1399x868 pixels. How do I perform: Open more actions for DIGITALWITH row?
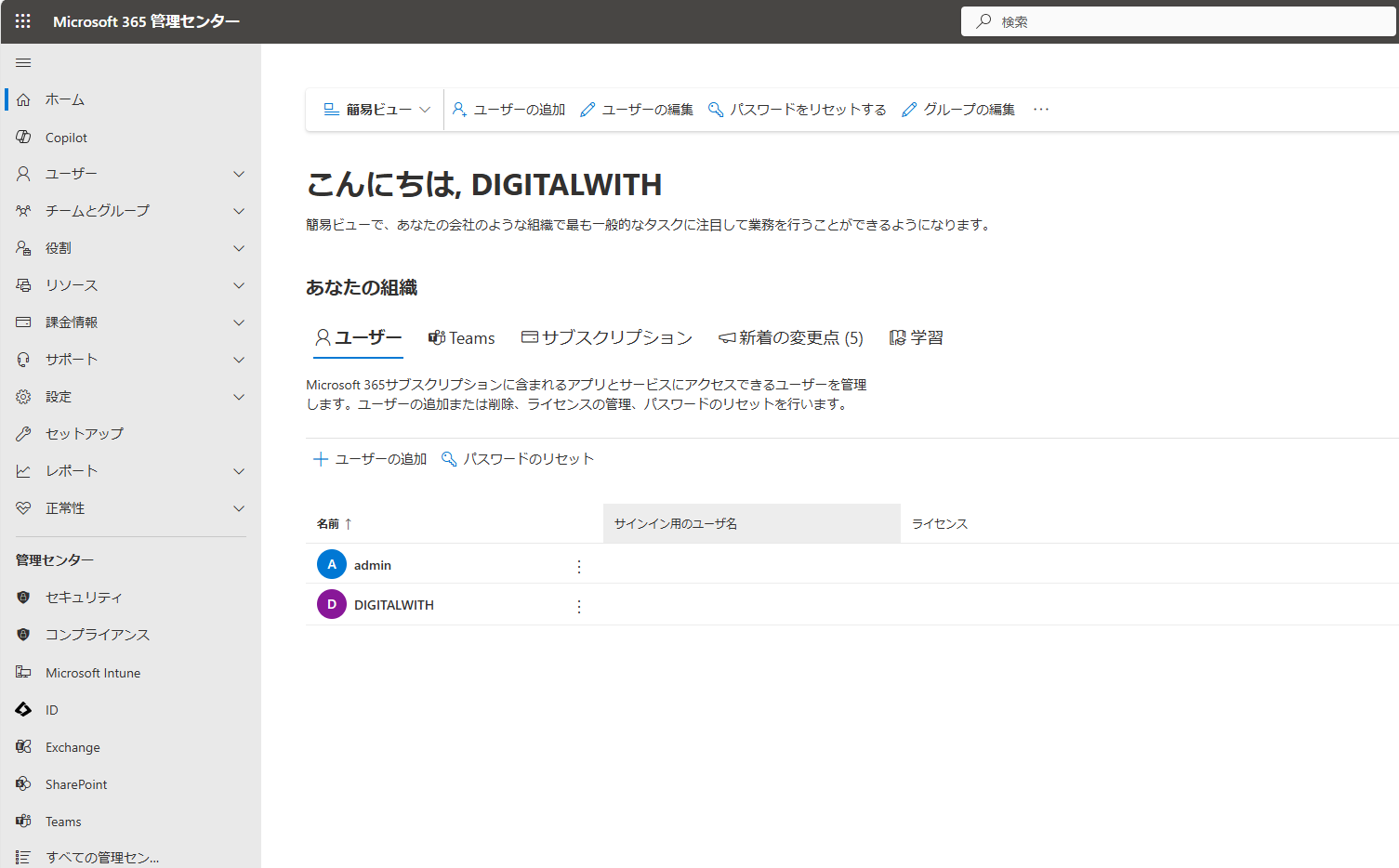click(x=579, y=606)
